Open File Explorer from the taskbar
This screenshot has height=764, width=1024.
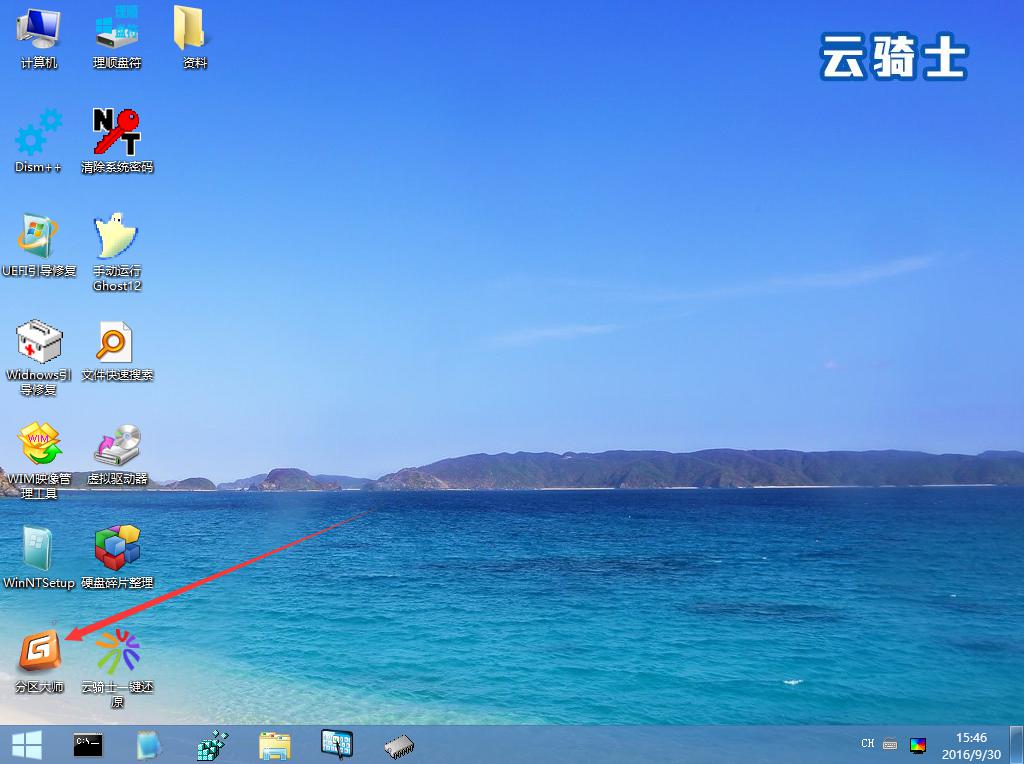tap(275, 745)
